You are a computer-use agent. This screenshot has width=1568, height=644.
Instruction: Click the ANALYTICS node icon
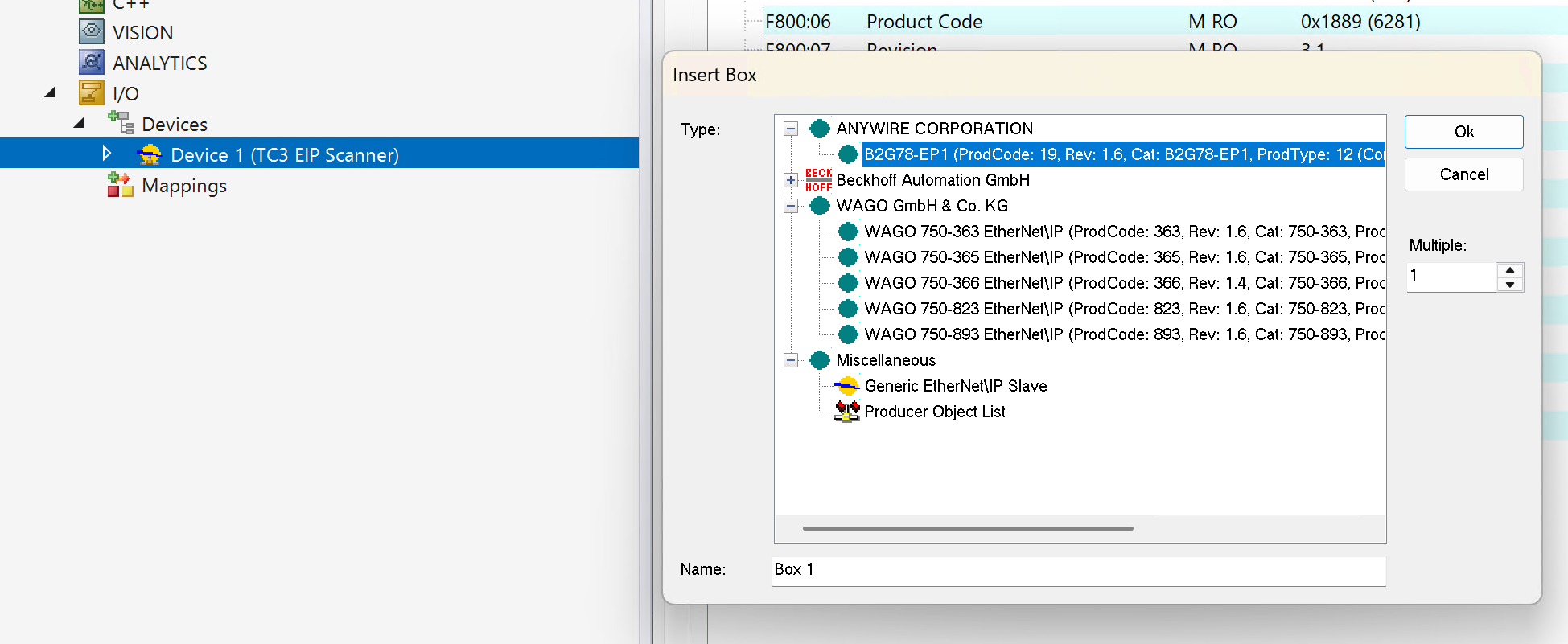[x=92, y=63]
